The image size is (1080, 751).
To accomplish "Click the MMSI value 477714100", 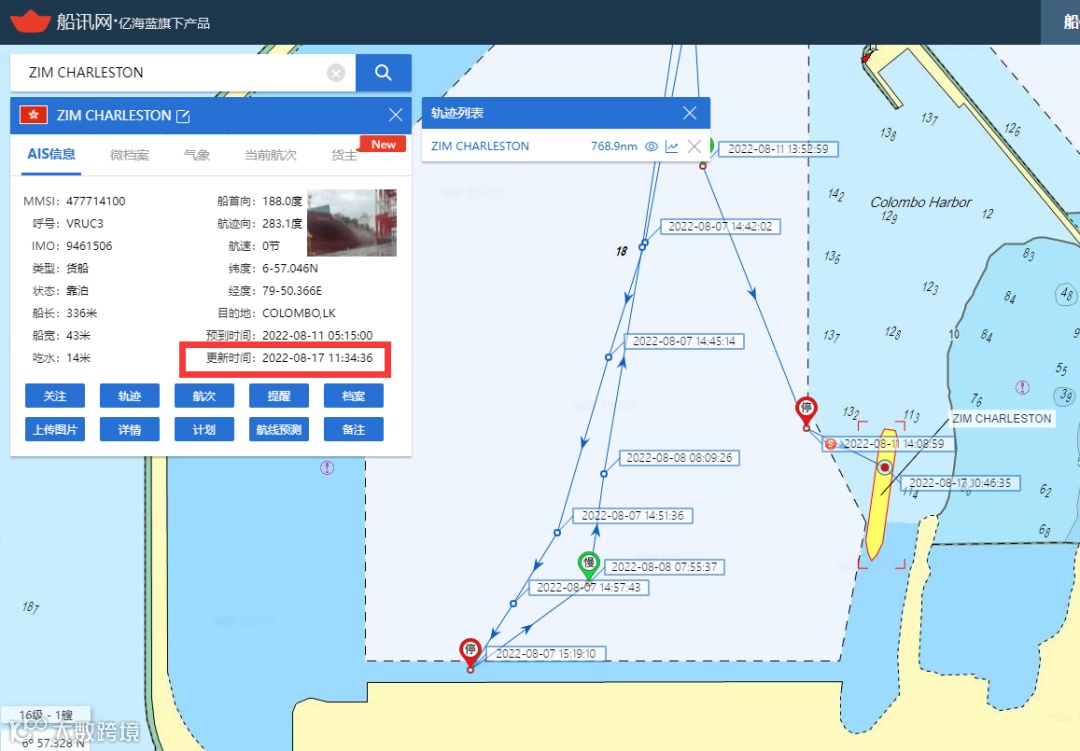I will coord(96,201).
